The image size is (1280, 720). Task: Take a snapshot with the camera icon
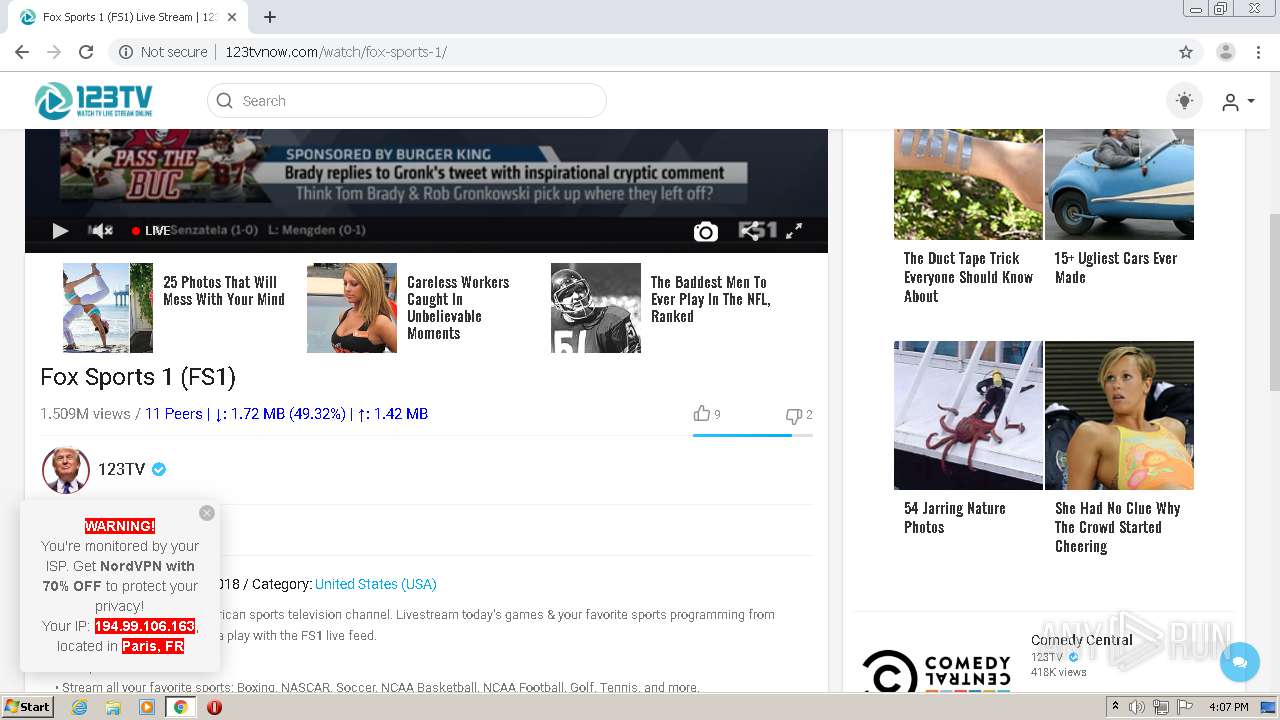click(706, 232)
